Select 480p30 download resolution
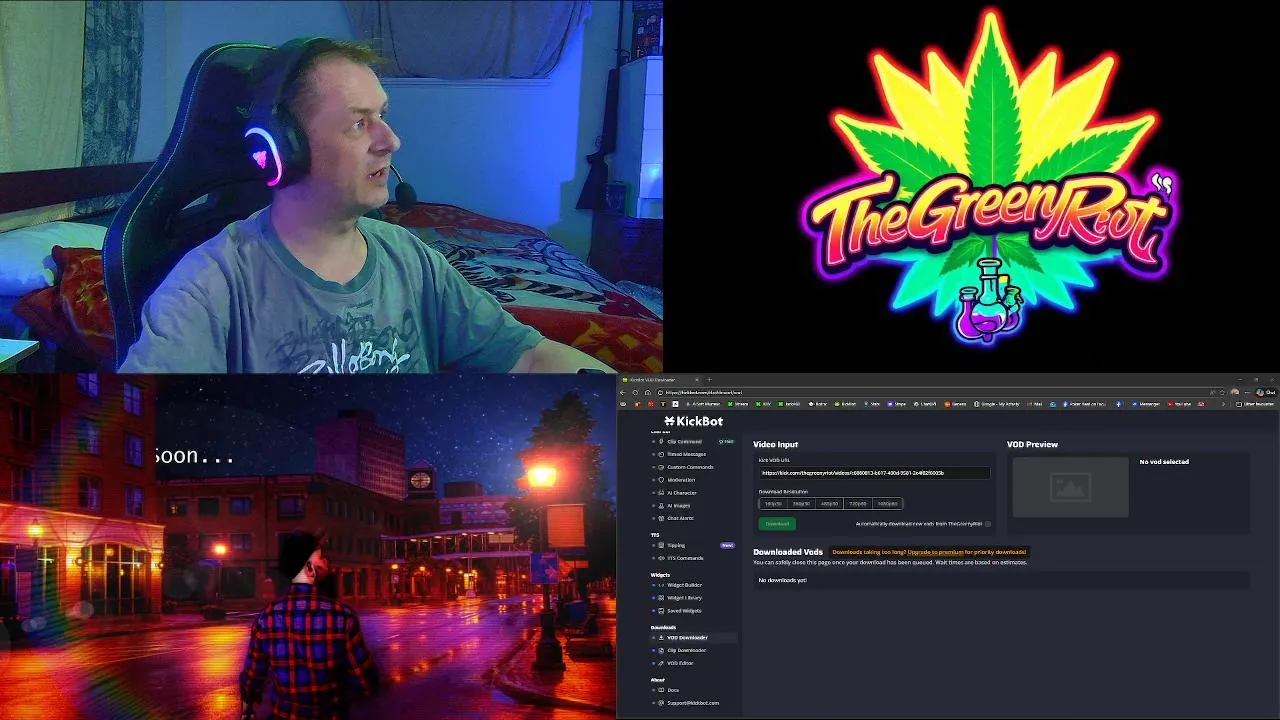 pyautogui.click(x=829, y=504)
